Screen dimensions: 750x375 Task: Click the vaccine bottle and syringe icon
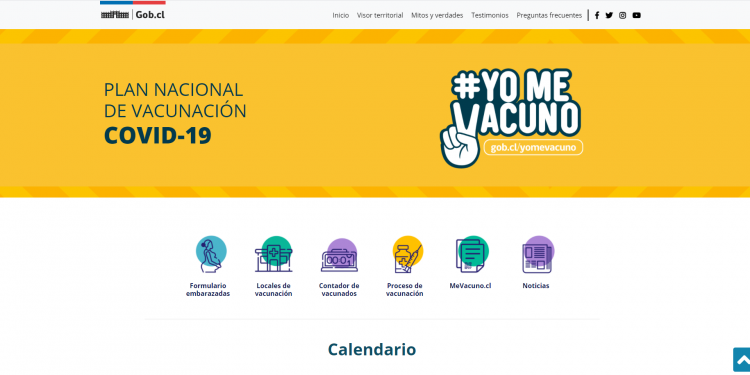407,254
